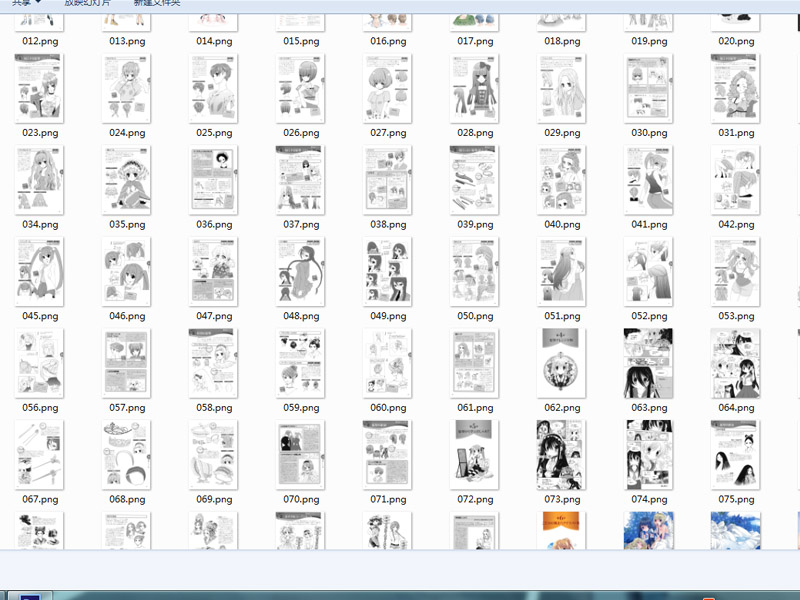Select thumbnail of 036.png
The width and height of the screenshot is (800, 600).
click(x=213, y=180)
